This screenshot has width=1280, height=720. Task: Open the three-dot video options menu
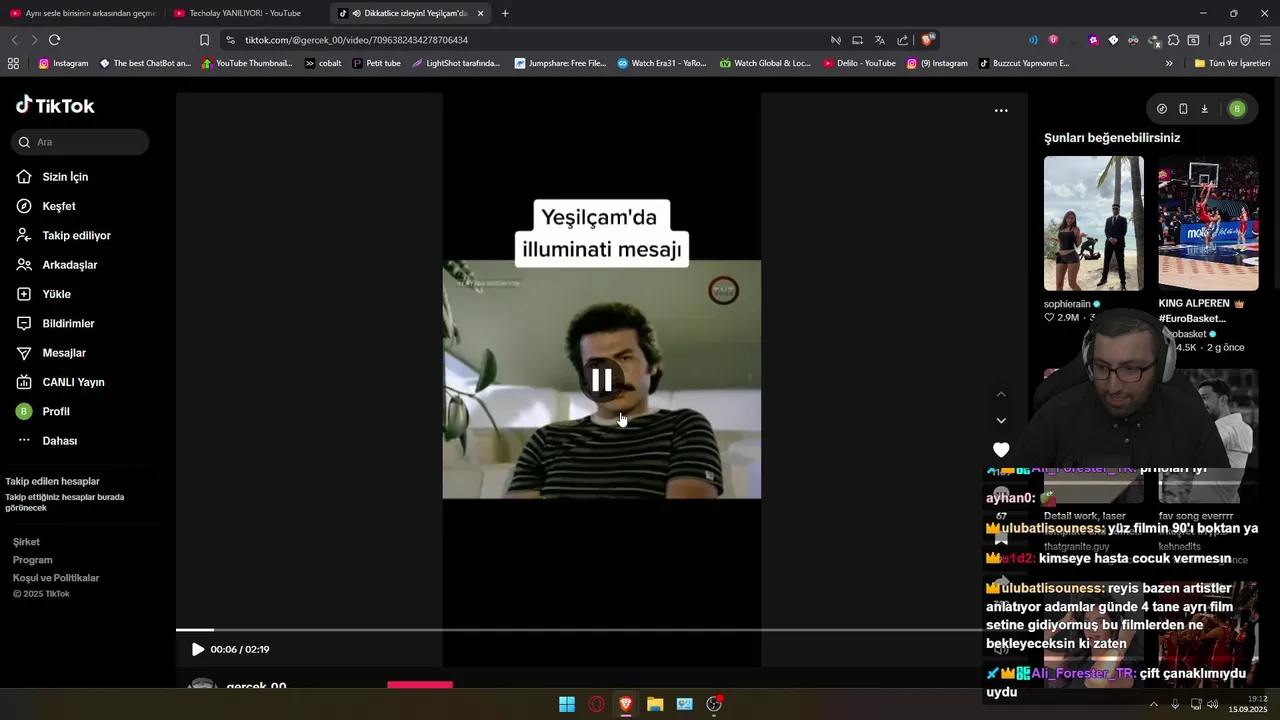[x=1001, y=111]
